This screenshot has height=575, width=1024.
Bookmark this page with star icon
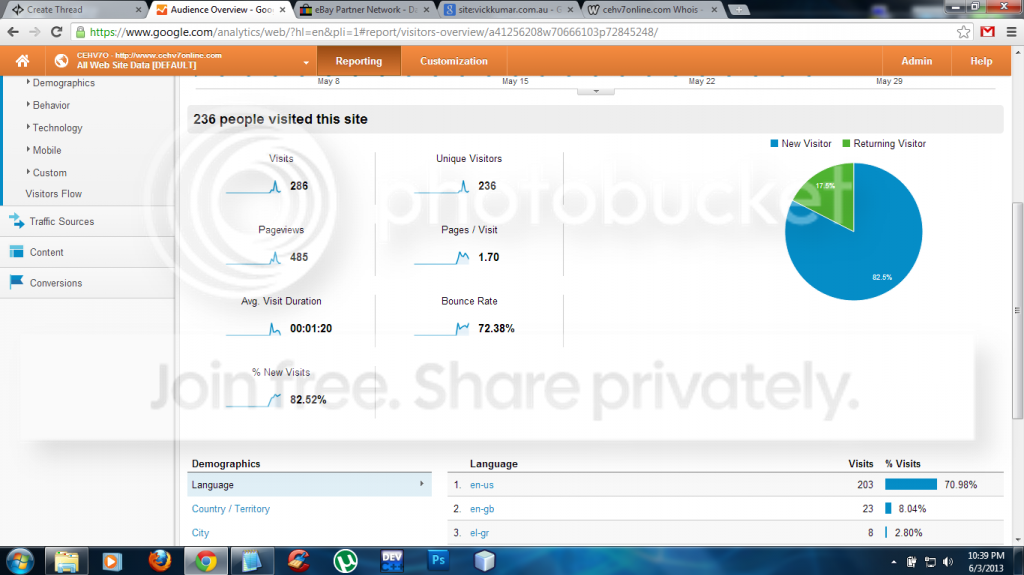click(963, 32)
